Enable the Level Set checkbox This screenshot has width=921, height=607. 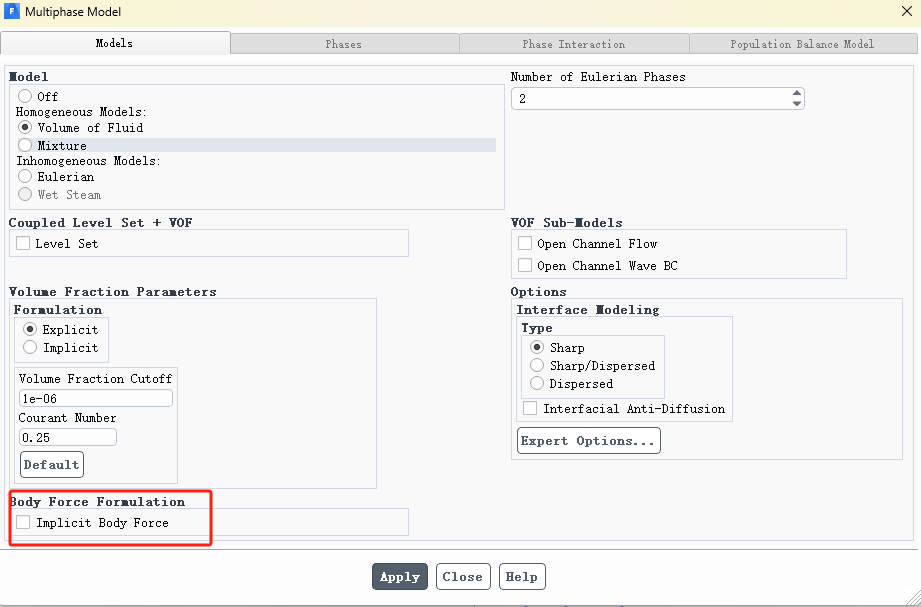pos(23,244)
